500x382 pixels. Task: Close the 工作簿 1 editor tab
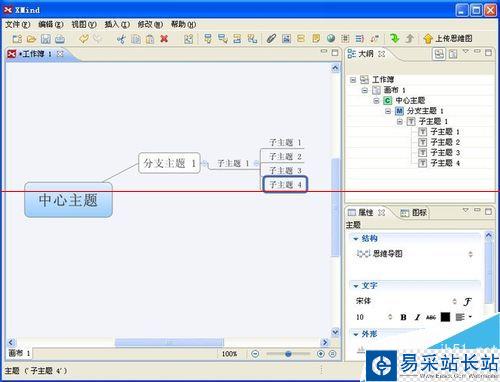pyautogui.click(x=60, y=54)
